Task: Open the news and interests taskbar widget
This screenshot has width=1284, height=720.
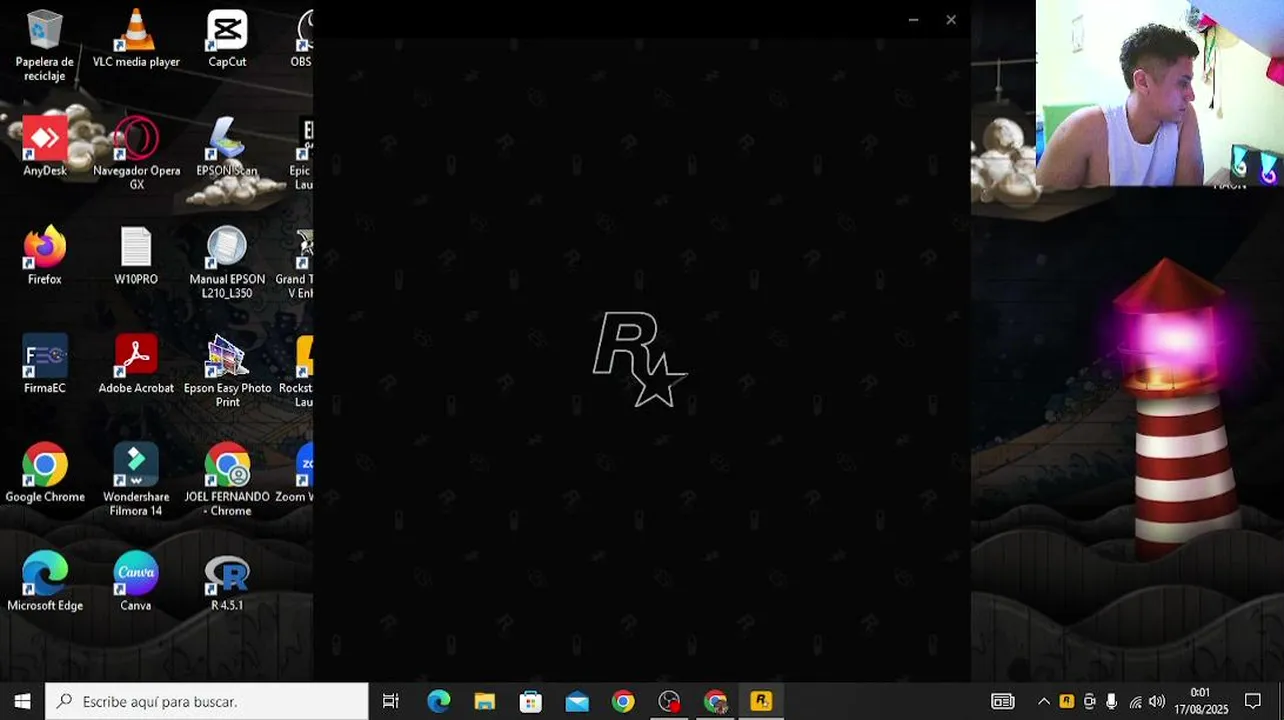Action: coord(1002,701)
